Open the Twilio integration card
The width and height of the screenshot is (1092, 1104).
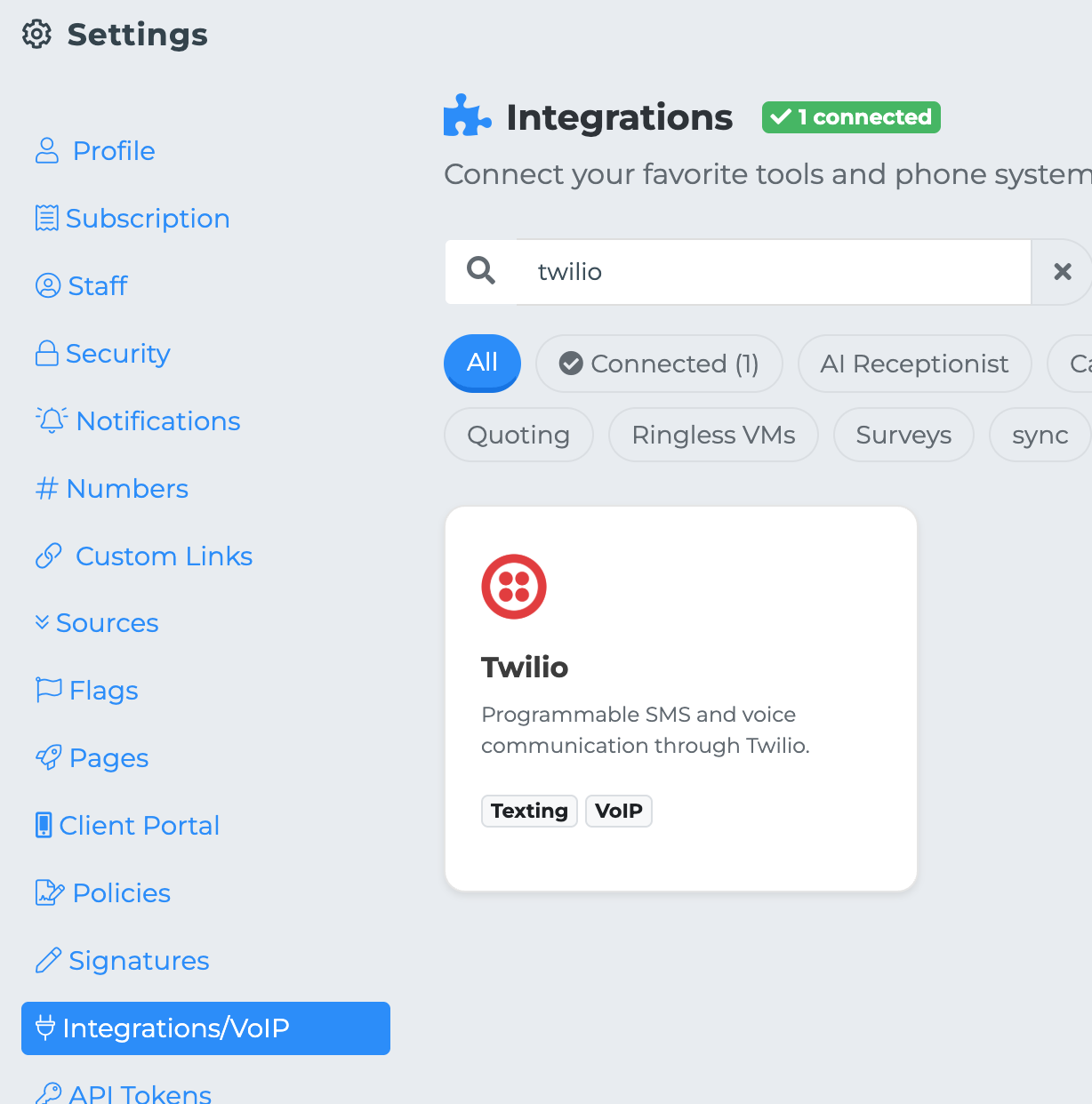(x=680, y=699)
